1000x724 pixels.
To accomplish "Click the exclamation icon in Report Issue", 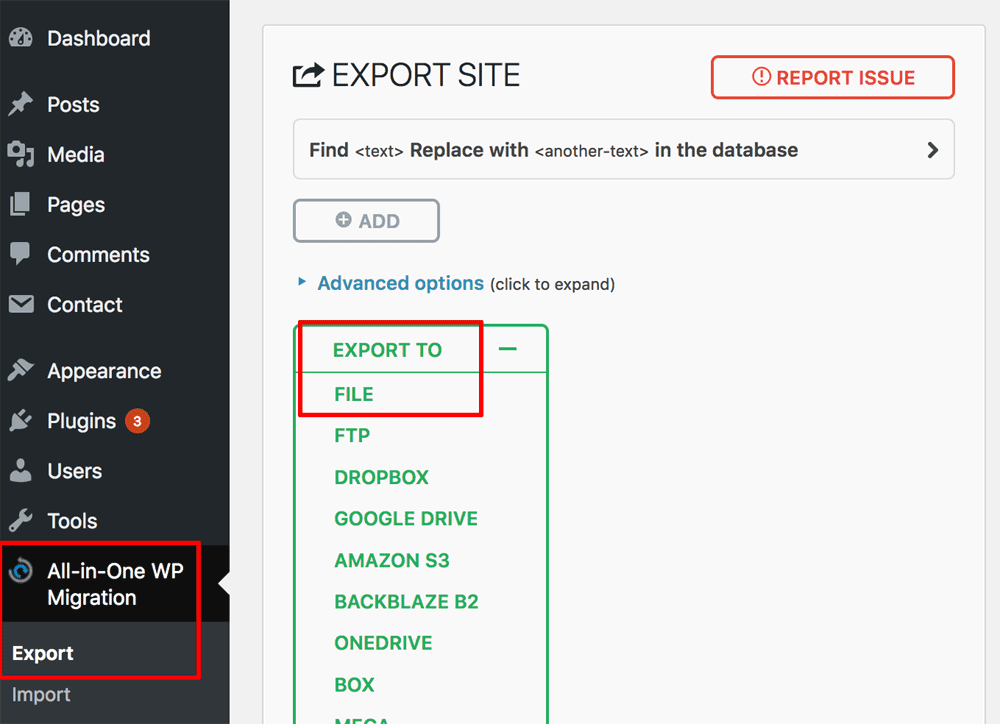I will point(761,77).
